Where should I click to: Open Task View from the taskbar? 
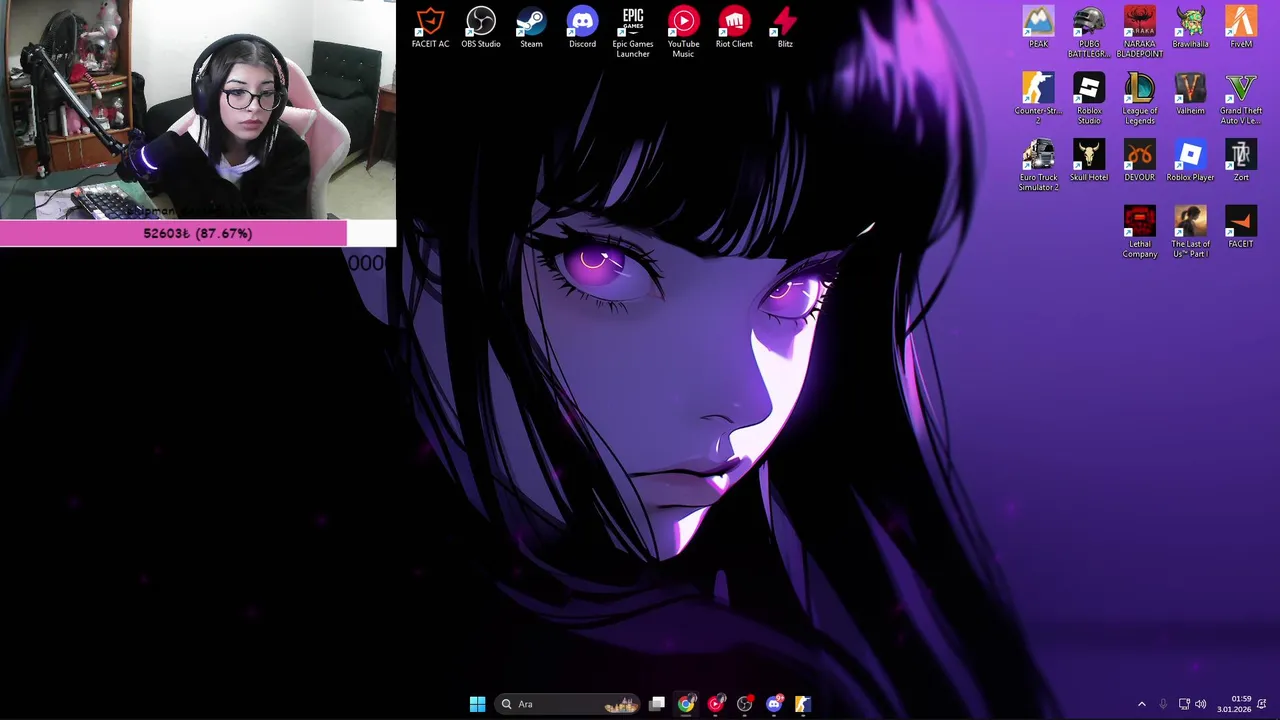point(657,704)
